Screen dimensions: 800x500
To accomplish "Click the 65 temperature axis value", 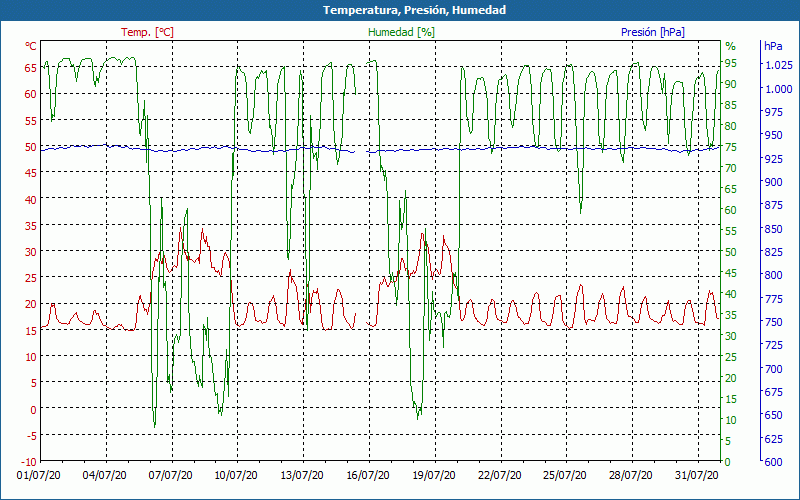I will click(31, 67).
